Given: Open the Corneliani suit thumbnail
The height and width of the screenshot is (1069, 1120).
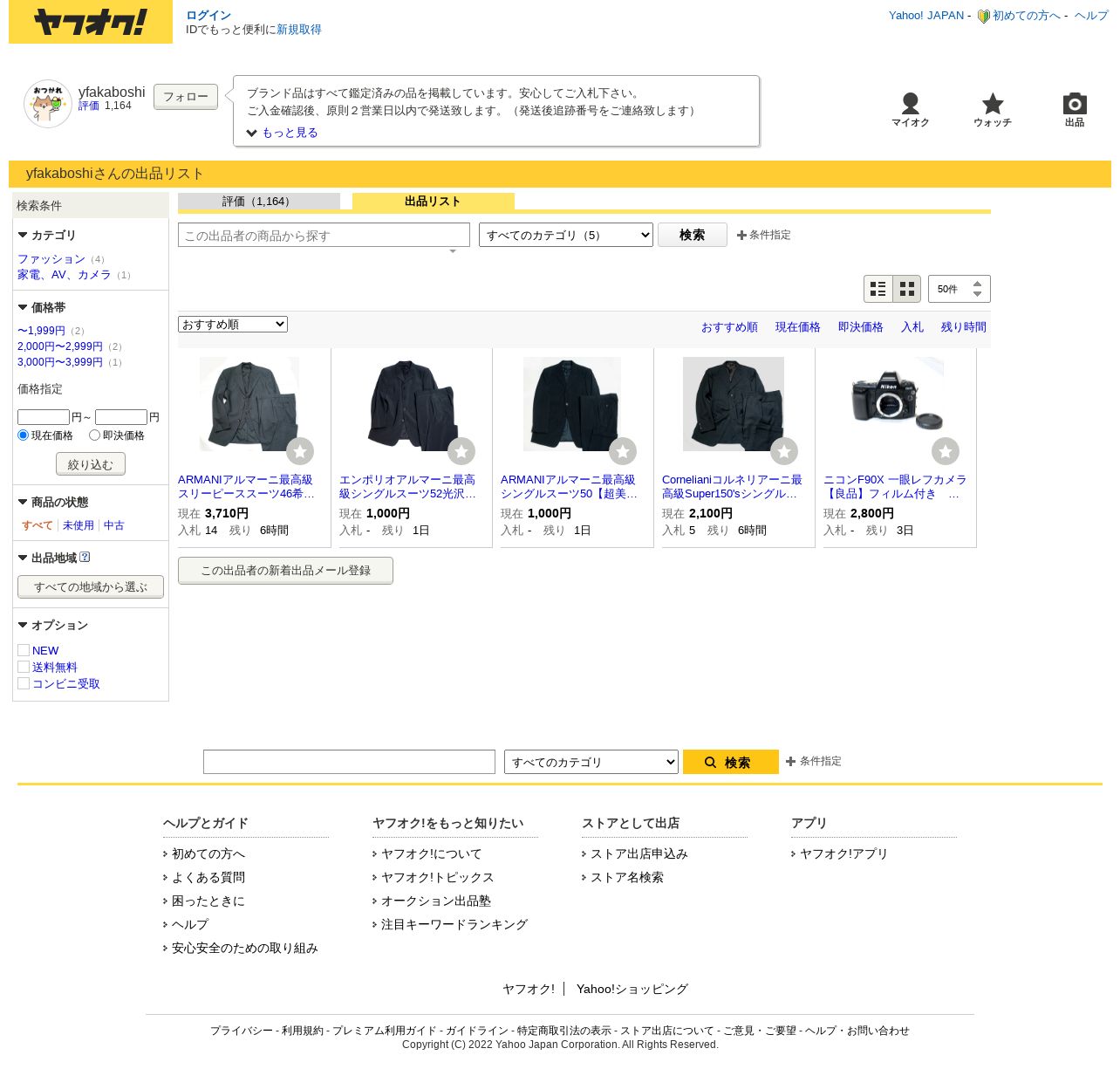Looking at the screenshot, I should pos(734,404).
